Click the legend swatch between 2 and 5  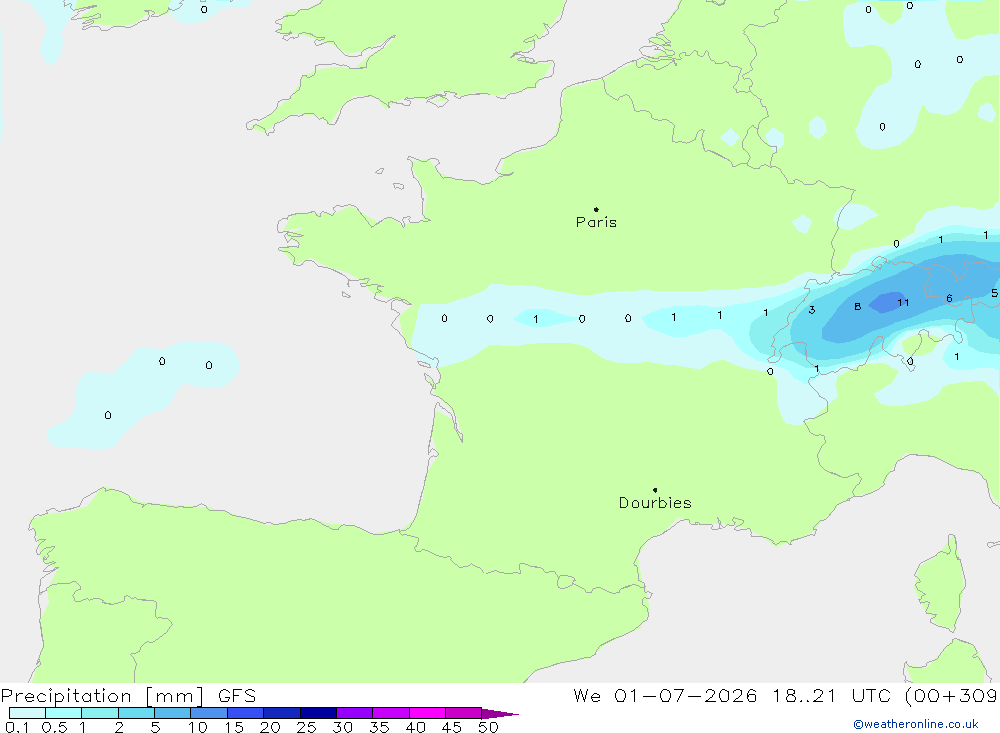136,713
